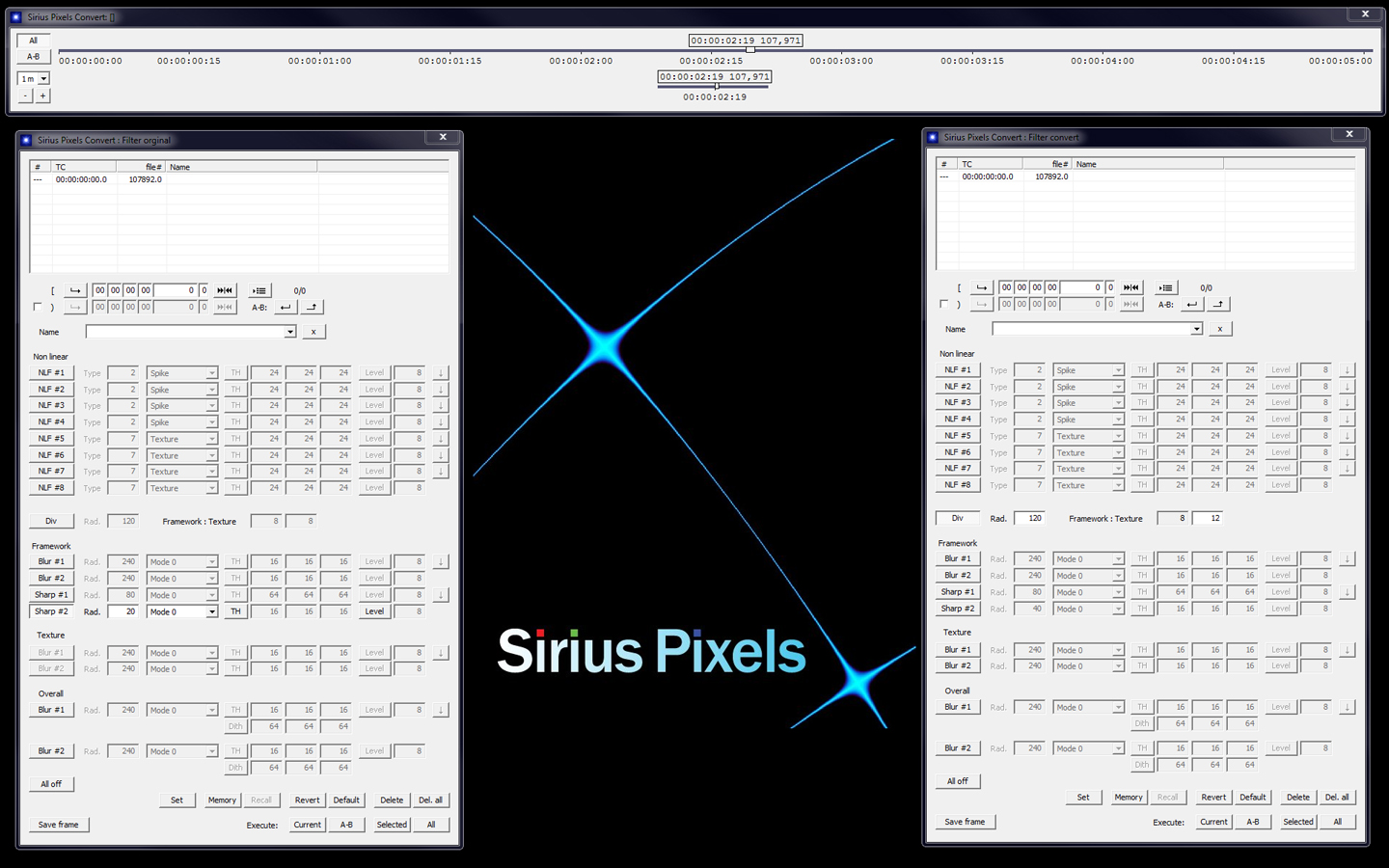The height and width of the screenshot is (868, 1389).
Task: Click down arrow of Overall Blur #1 in Filter convert
Action: click(1348, 707)
